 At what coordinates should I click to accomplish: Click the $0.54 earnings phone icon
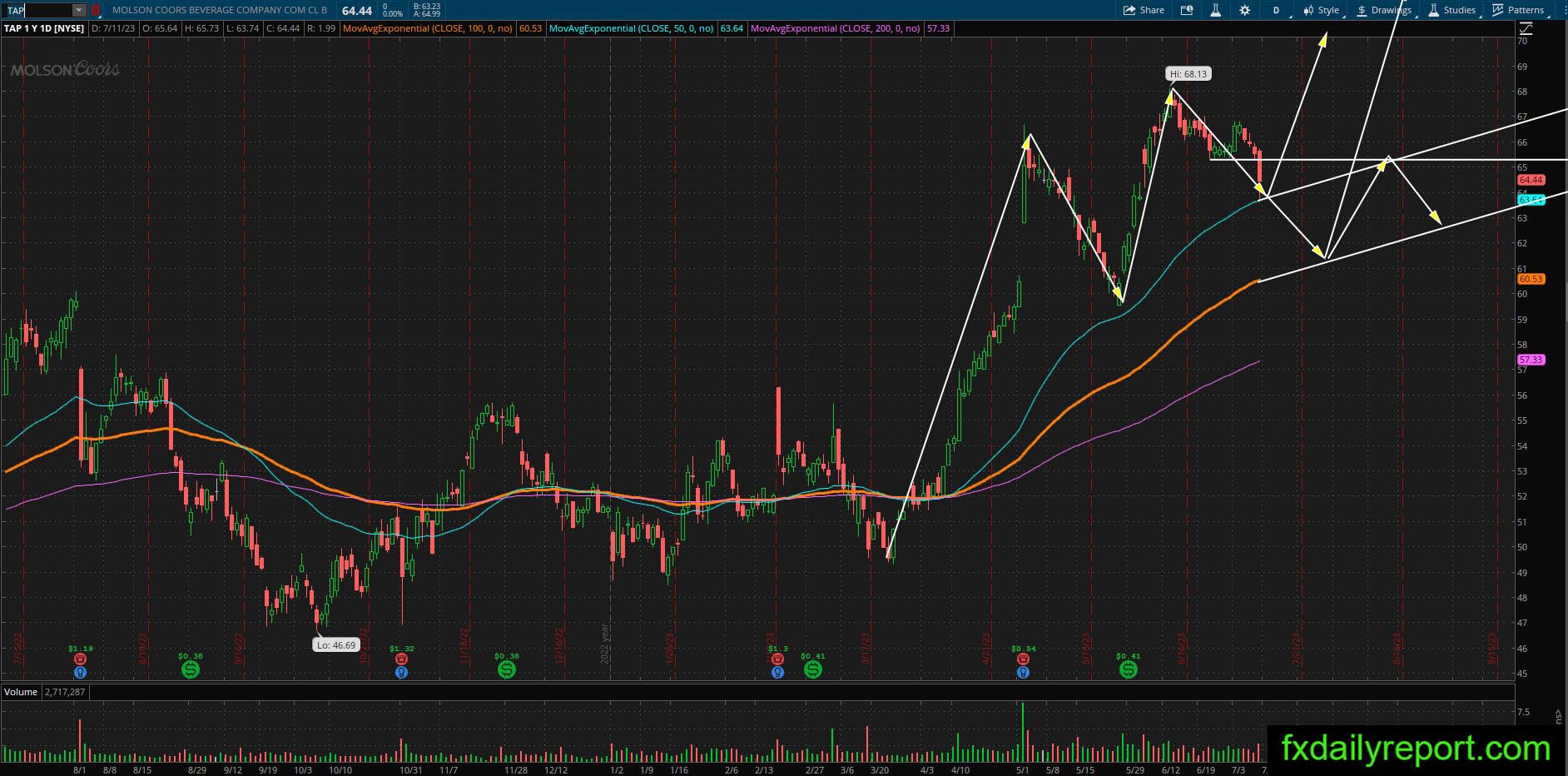coord(1023,659)
